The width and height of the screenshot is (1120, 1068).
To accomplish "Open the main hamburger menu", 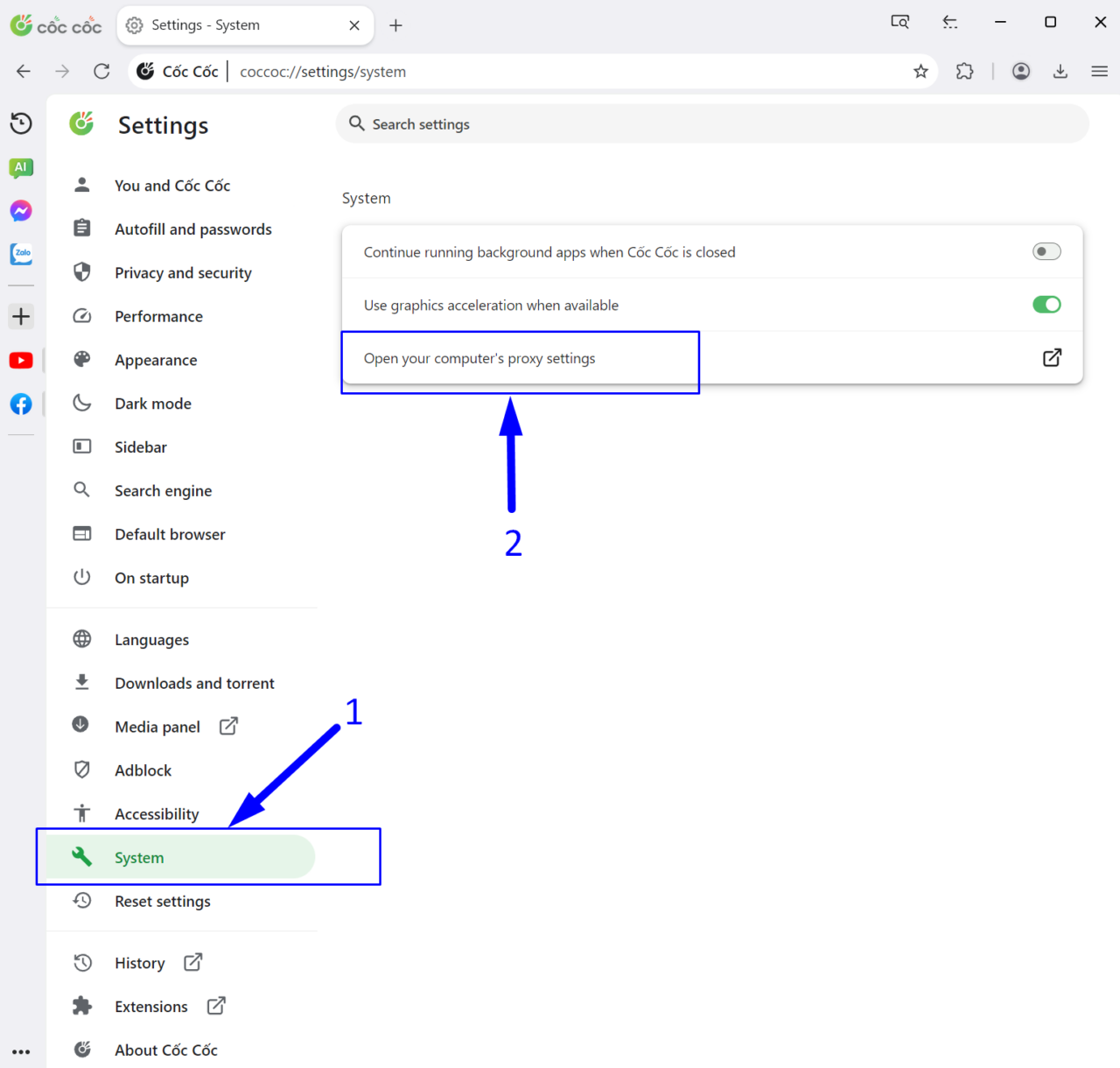I will (x=1100, y=71).
